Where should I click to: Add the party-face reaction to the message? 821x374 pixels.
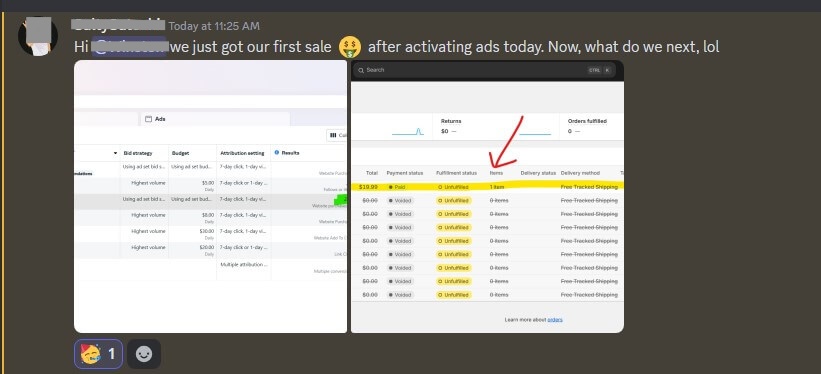tap(98, 354)
